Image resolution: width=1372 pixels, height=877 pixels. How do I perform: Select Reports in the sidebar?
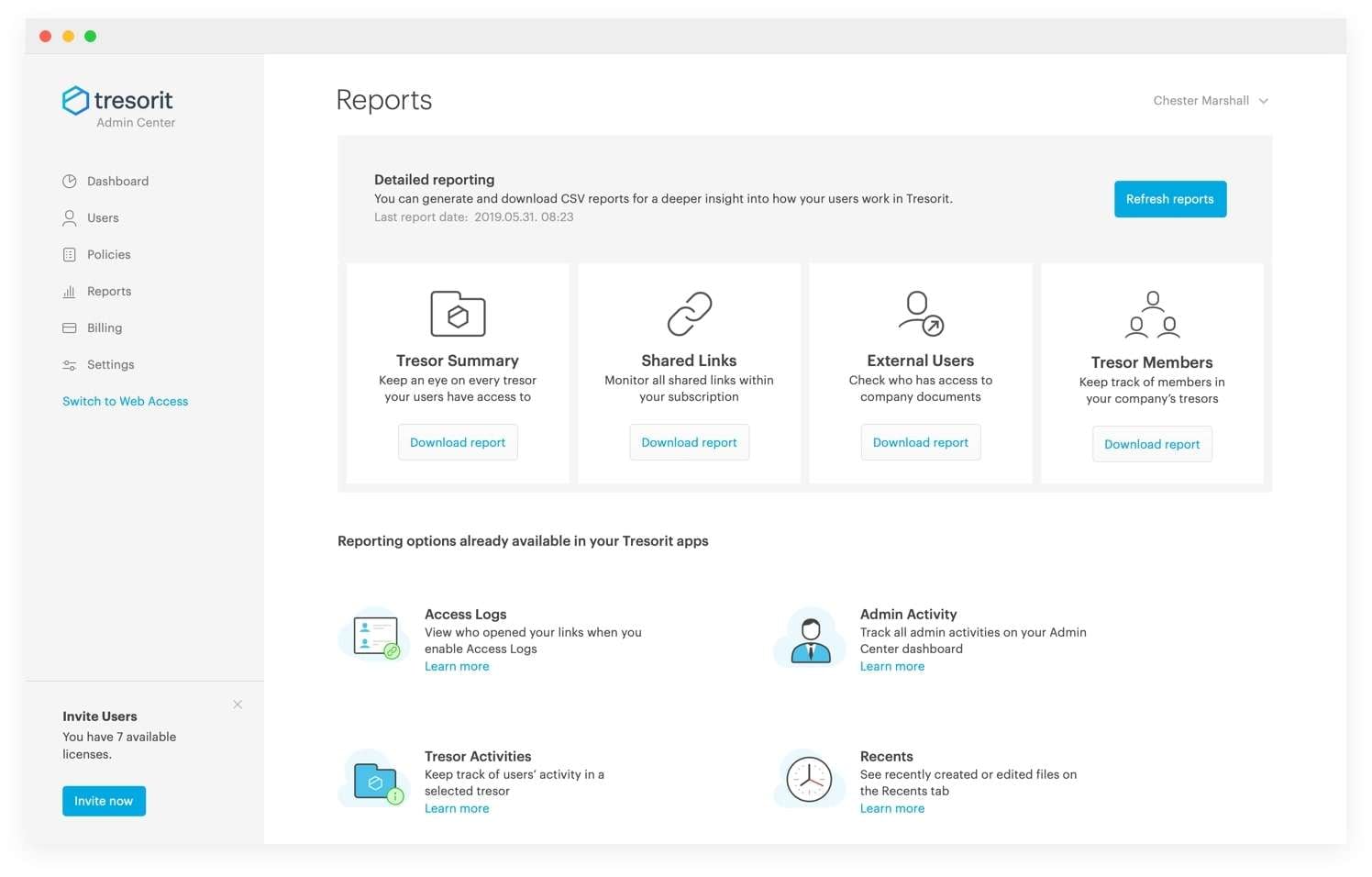tap(109, 292)
